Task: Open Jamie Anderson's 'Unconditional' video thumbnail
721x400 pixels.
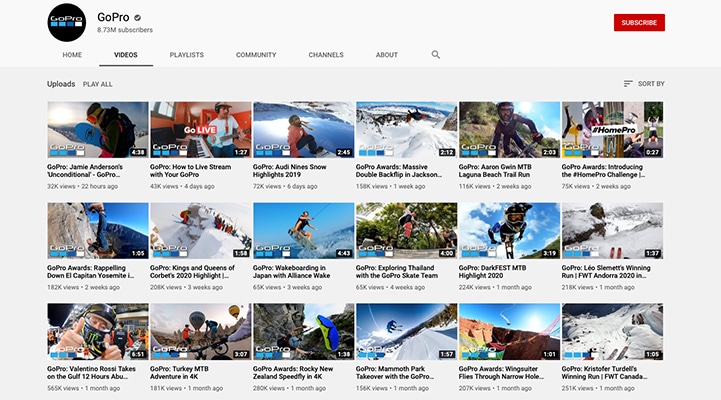Action: pyautogui.click(x=97, y=129)
